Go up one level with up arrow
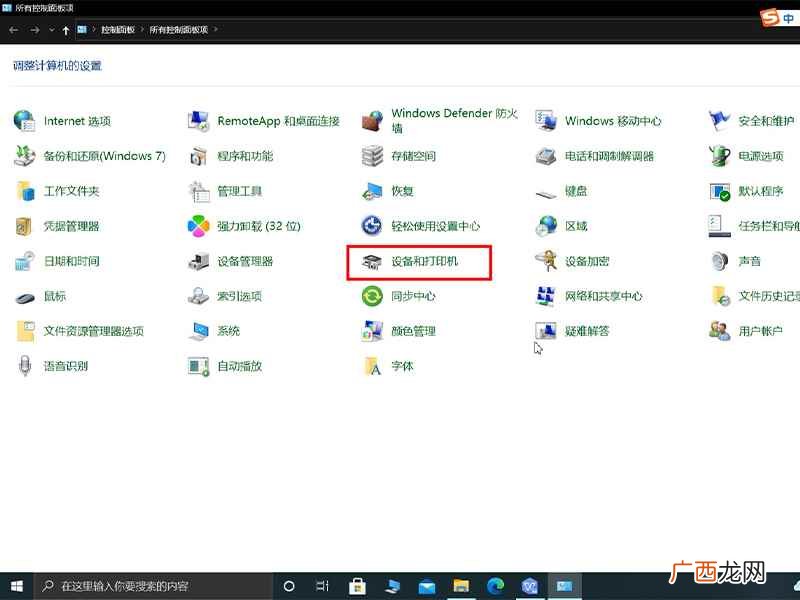The width and height of the screenshot is (800, 600). (x=66, y=30)
